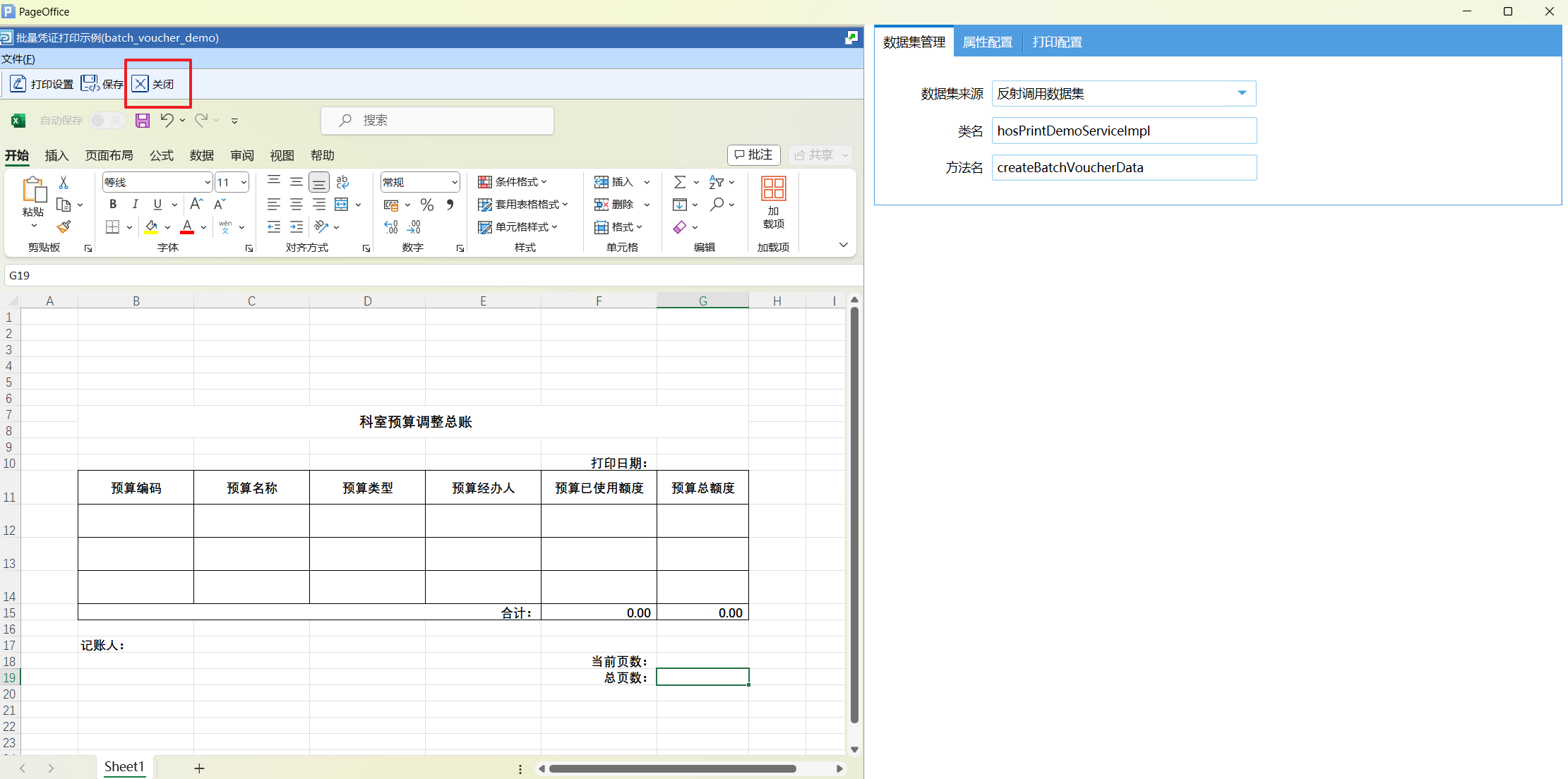Viewport: 1568px width, 779px height.
Task: Click the Merge and Center icon
Action: pyautogui.click(x=342, y=205)
